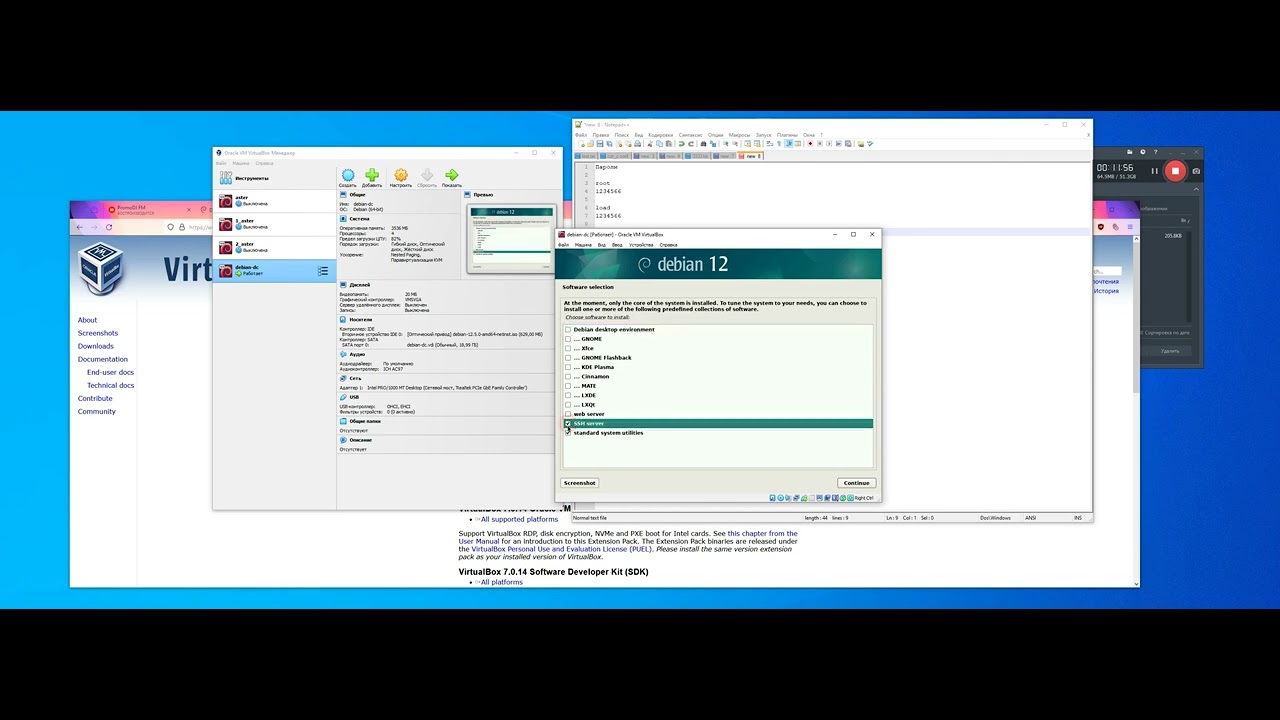The width and height of the screenshot is (1280, 720).
Task: Click Continue button in Debian installer
Action: coord(856,483)
